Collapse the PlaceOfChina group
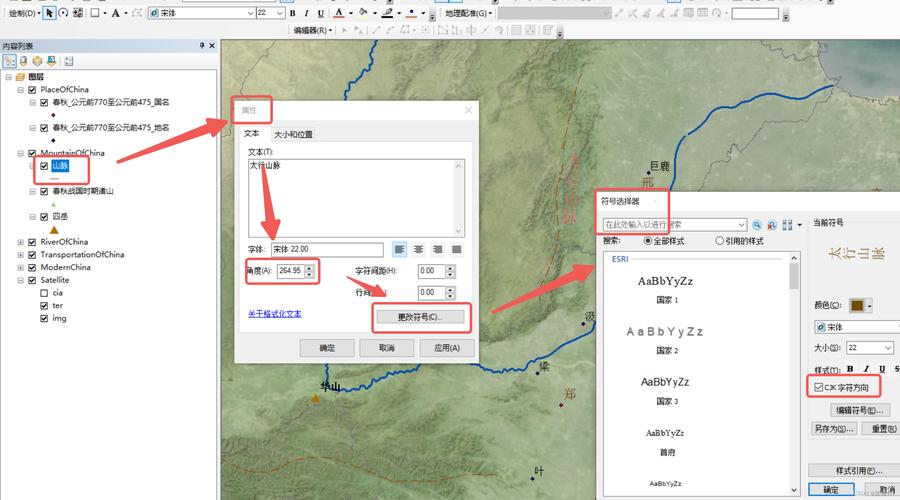Viewport: 900px width, 500px height. pos(21,90)
